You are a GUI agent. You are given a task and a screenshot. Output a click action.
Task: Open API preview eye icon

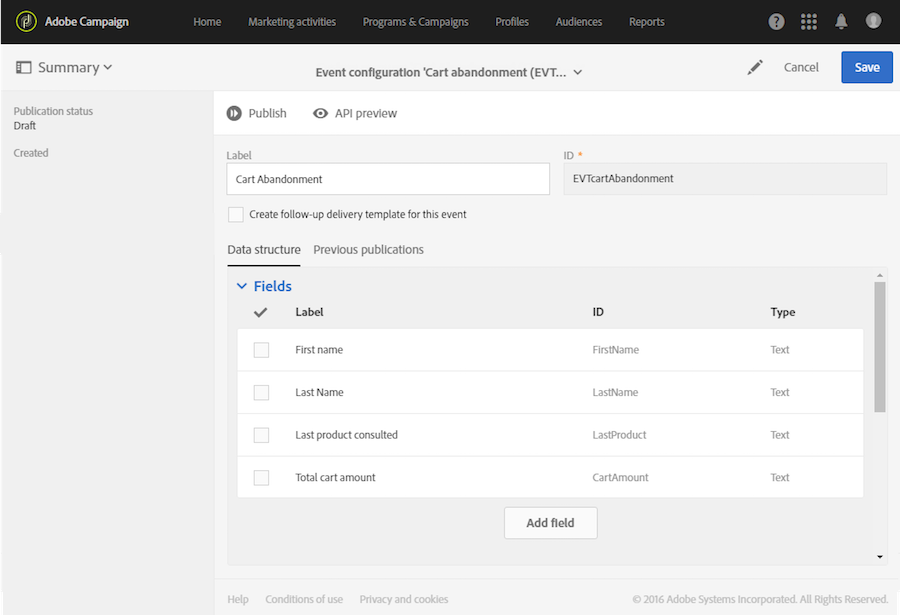[x=321, y=114]
